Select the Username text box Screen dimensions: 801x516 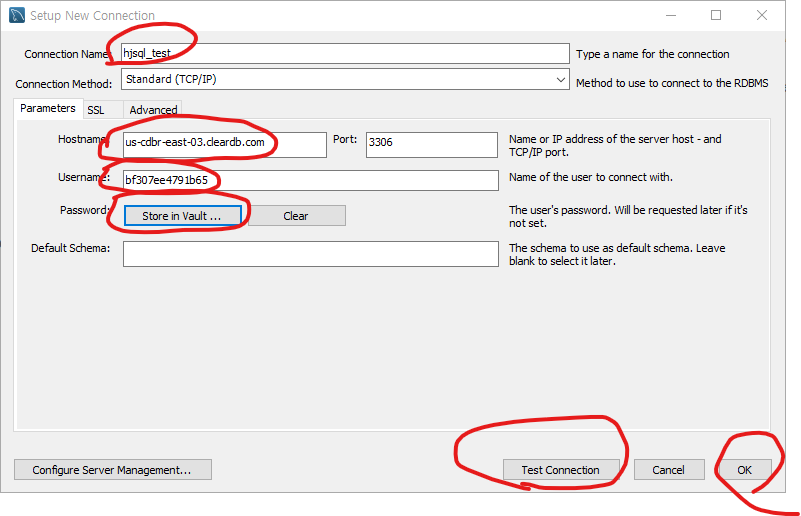click(x=311, y=180)
